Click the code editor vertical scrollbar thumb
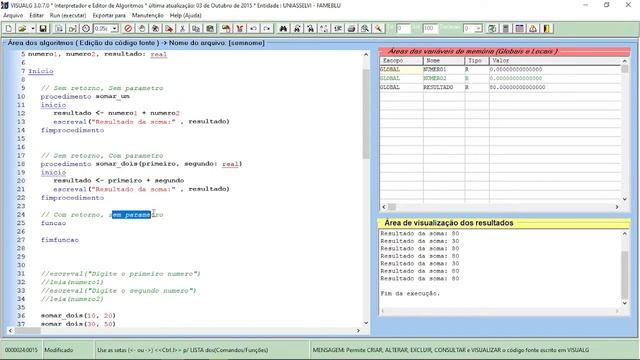640x360 pixels. 366,114
